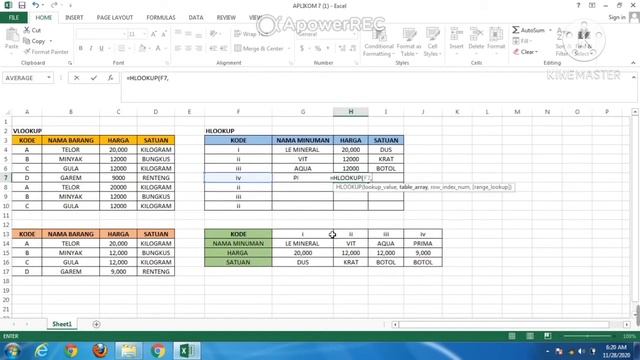The image size is (640, 360).
Task: Open Insert Function fx button
Action: coord(110,78)
